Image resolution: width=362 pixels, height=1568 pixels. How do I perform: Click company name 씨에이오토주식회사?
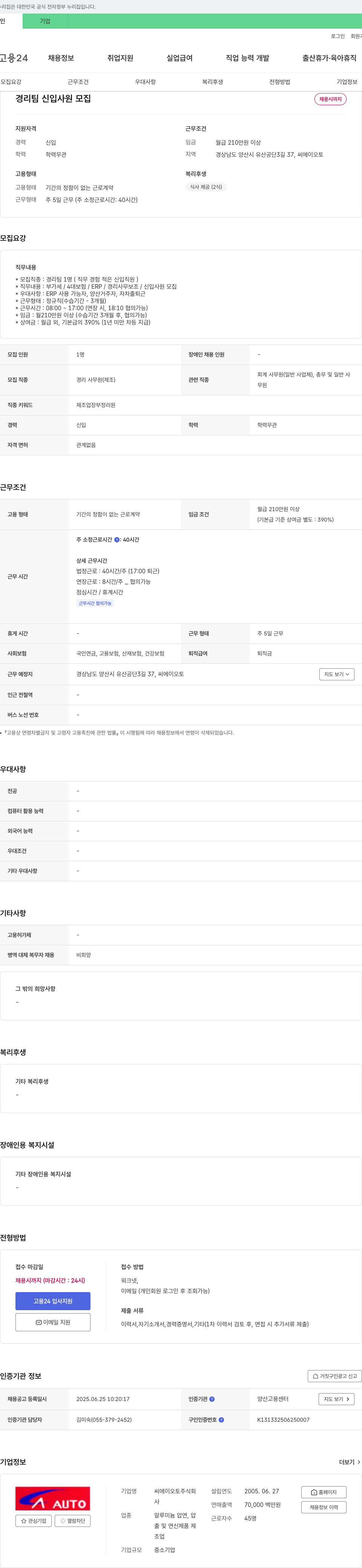click(175, 1496)
